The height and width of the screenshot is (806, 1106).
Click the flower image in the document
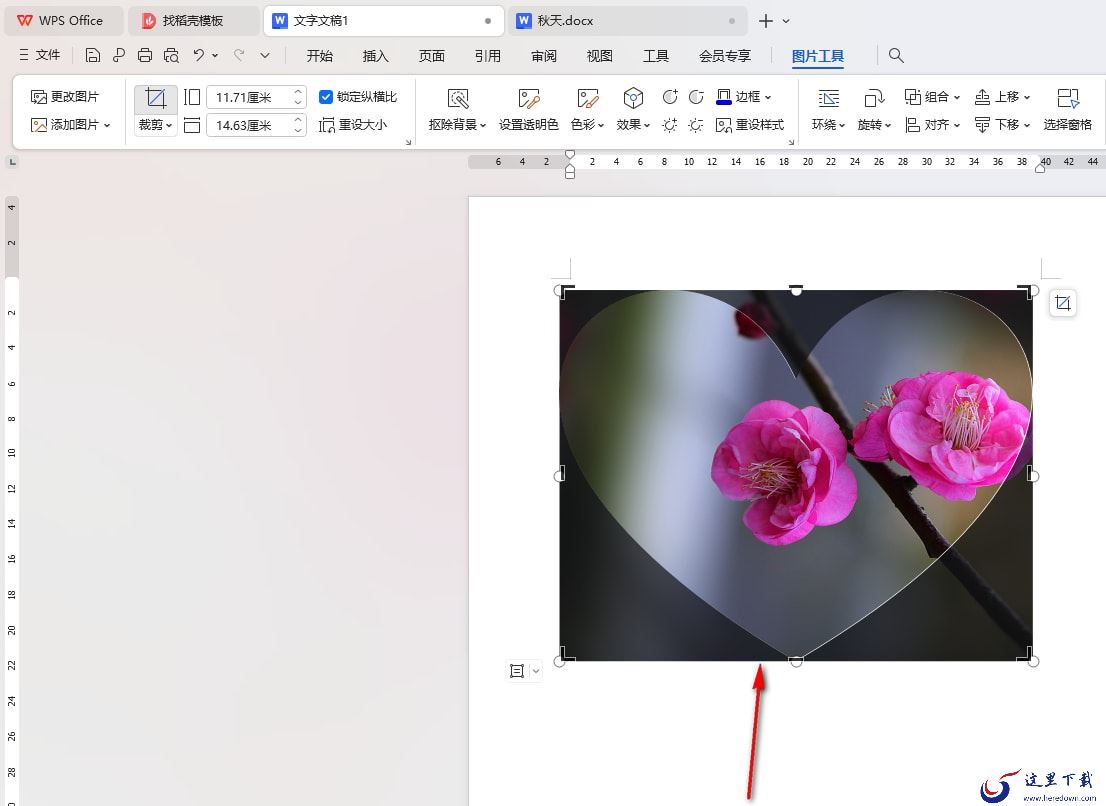(x=796, y=475)
